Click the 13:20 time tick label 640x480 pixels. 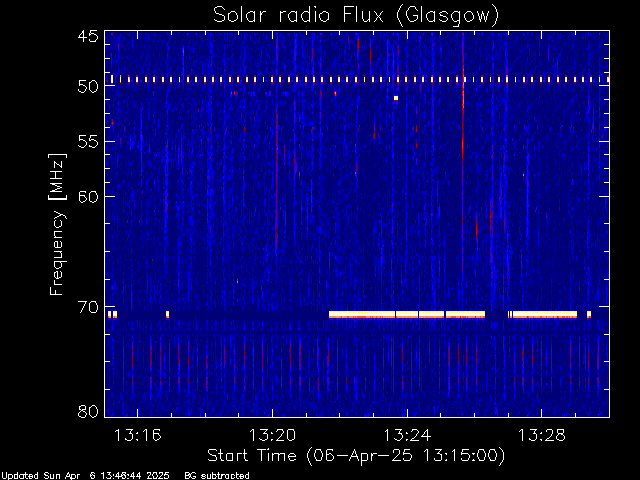coord(272,435)
